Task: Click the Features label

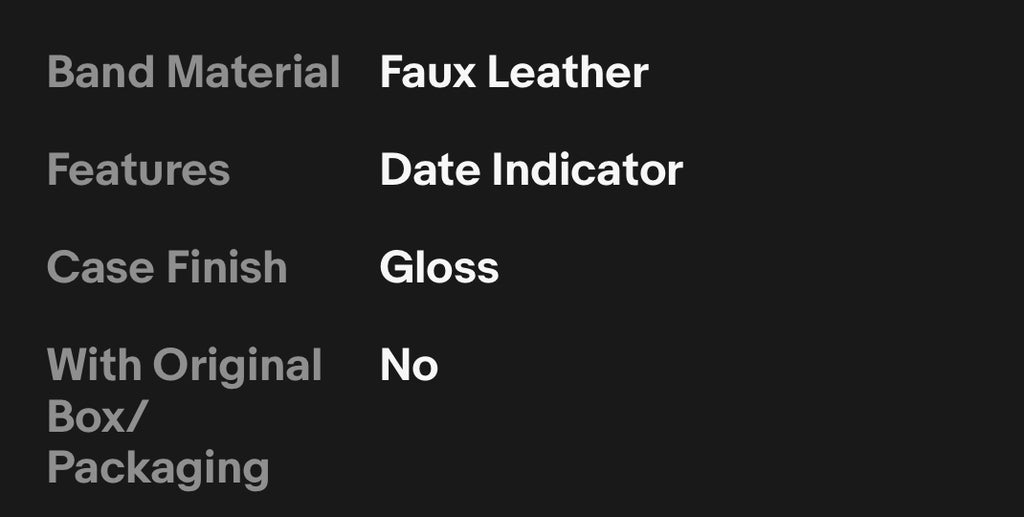Action: (x=138, y=170)
